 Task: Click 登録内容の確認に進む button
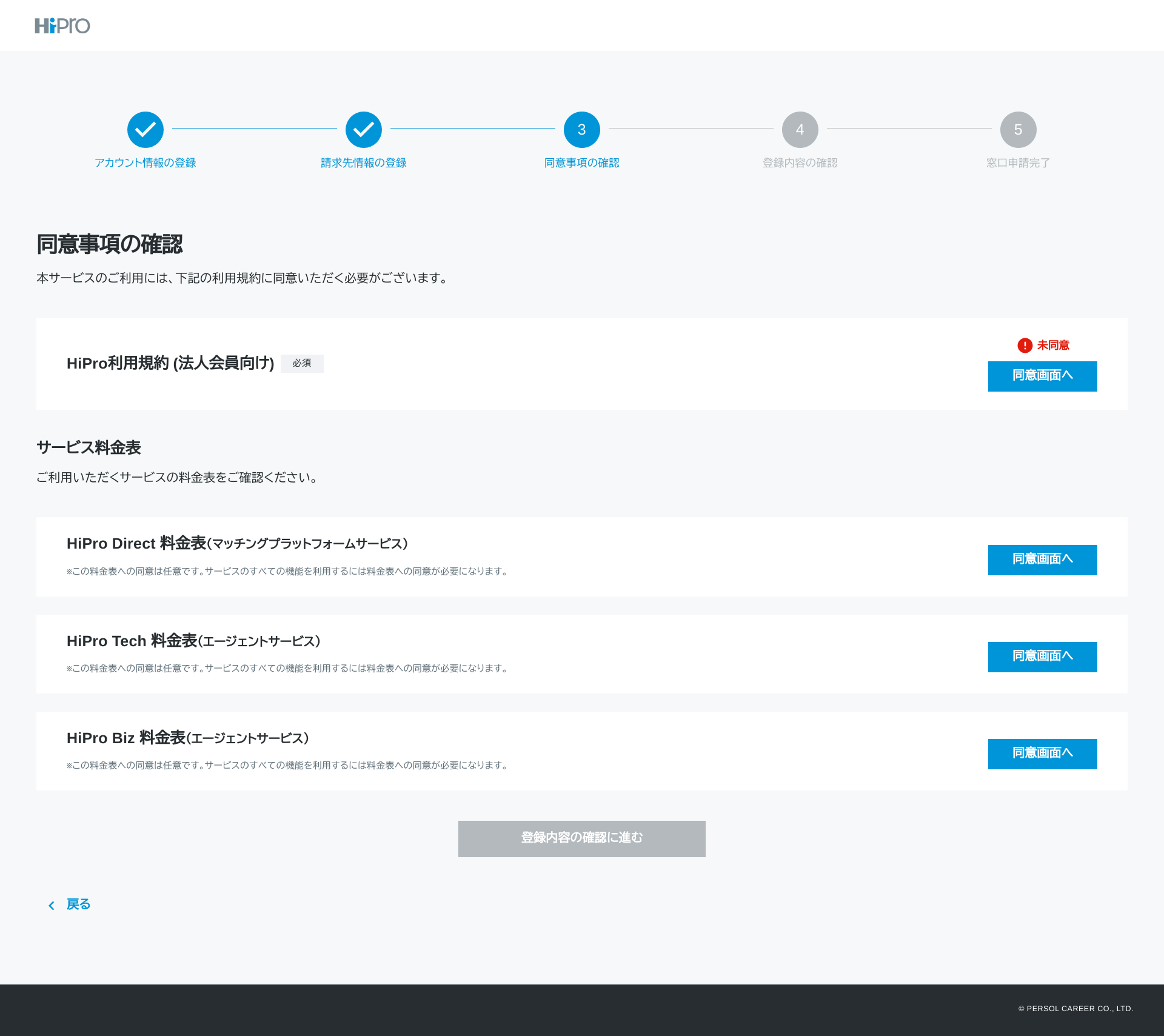(581, 838)
